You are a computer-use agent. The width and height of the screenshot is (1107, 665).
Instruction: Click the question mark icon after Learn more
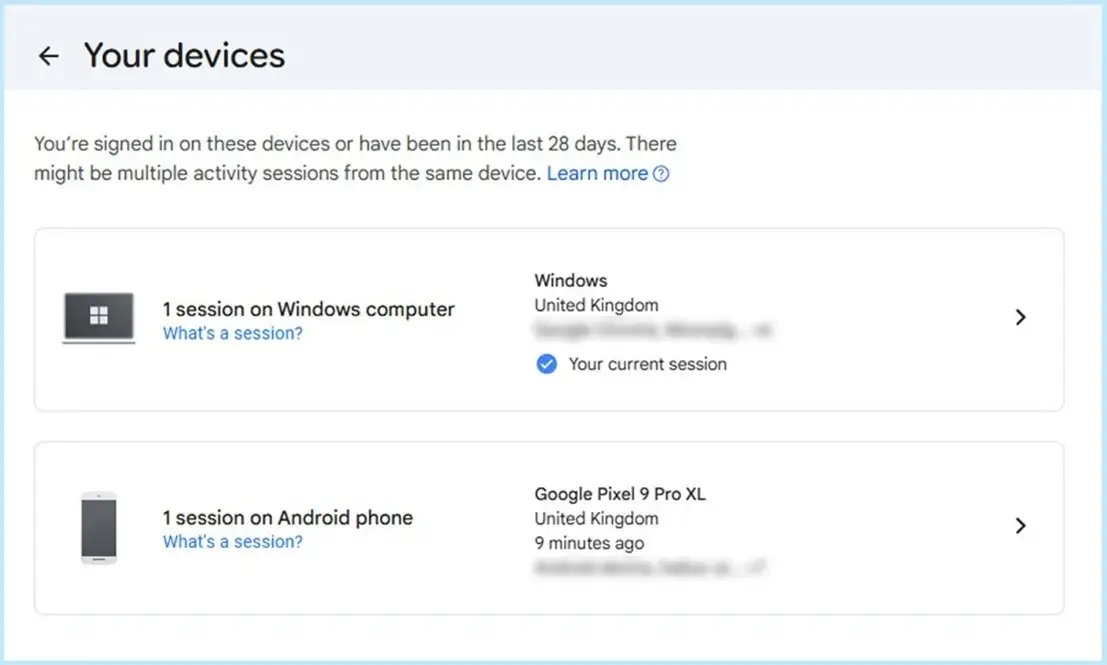pyautogui.click(x=661, y=174)
